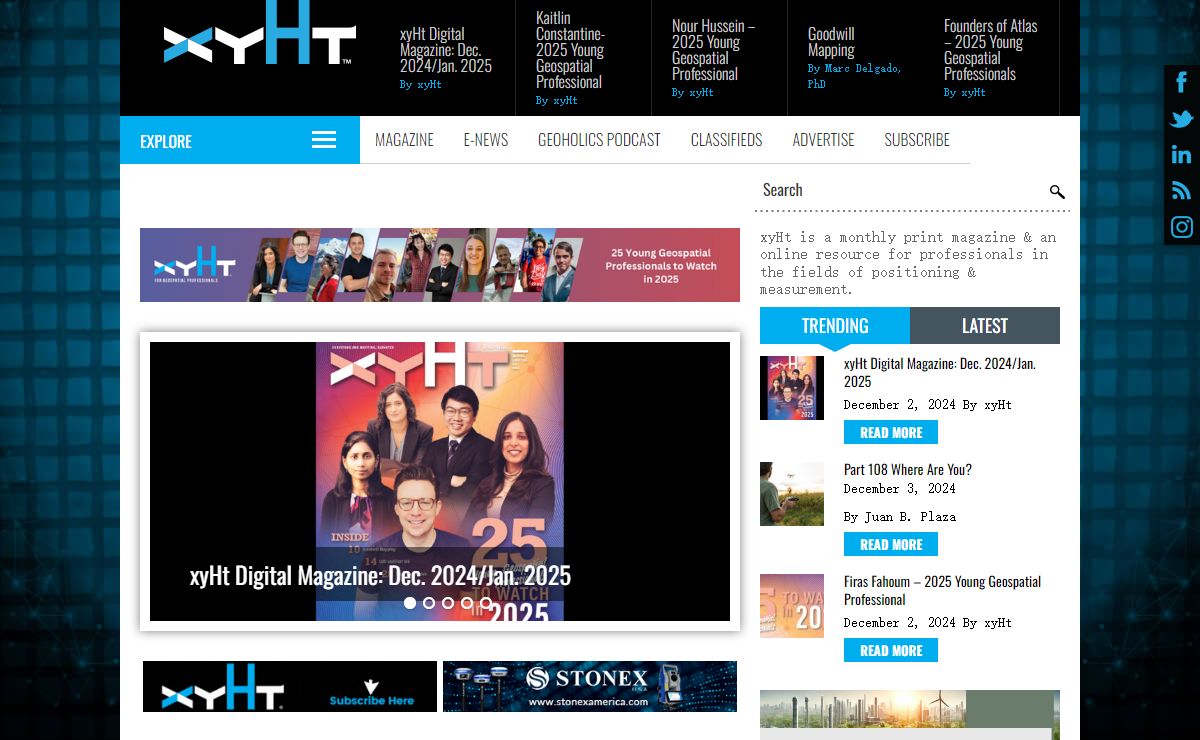Viewport: 1200px width, 740px height.
Task: Open header link xyHt Digital Magazine Dec. 2024
Action: tap(446, 50)
